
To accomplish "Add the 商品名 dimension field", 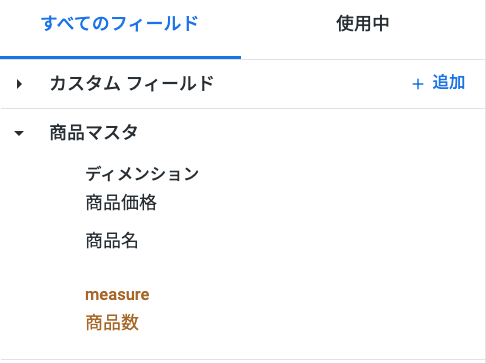I will [112, 240].
